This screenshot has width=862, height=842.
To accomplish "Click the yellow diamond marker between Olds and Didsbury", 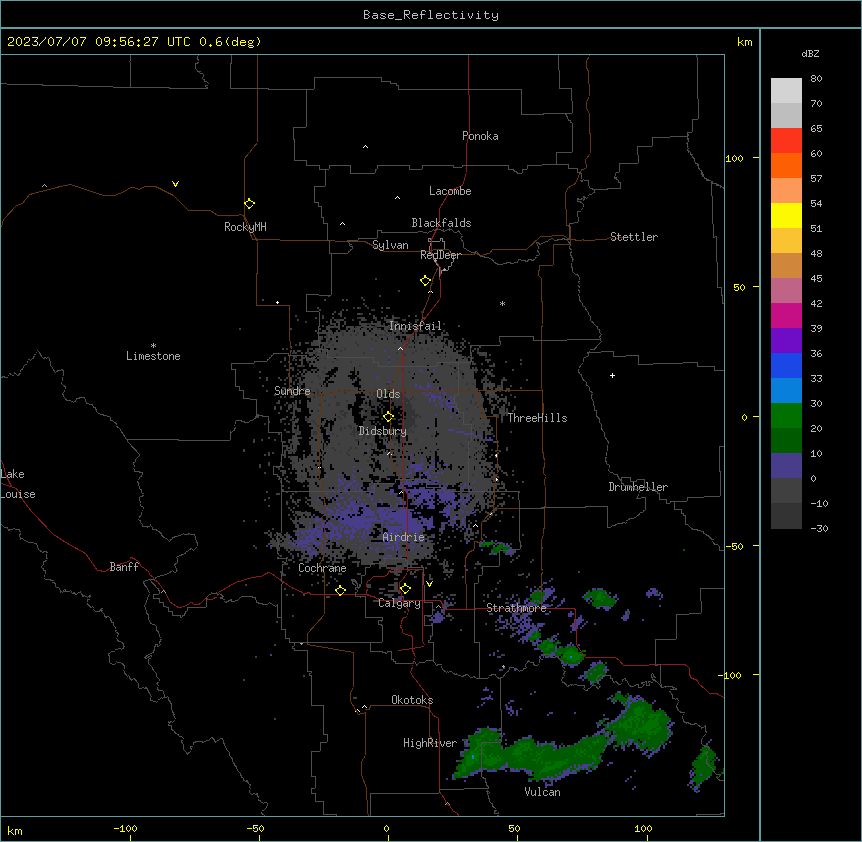I will click(x=388, y=417).
